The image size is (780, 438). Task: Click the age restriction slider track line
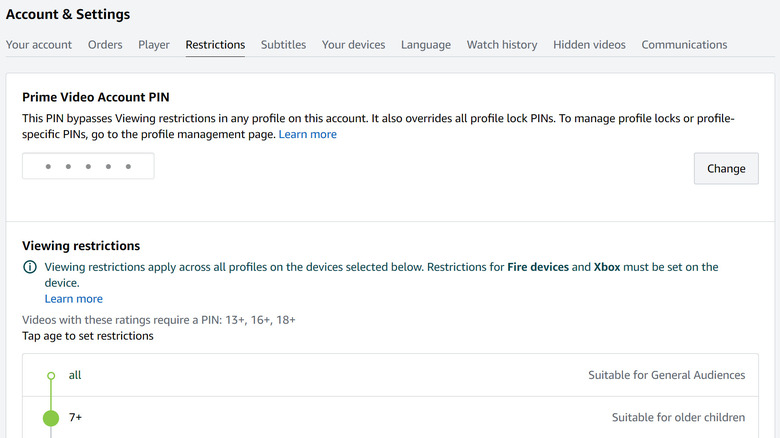[51, 396]
